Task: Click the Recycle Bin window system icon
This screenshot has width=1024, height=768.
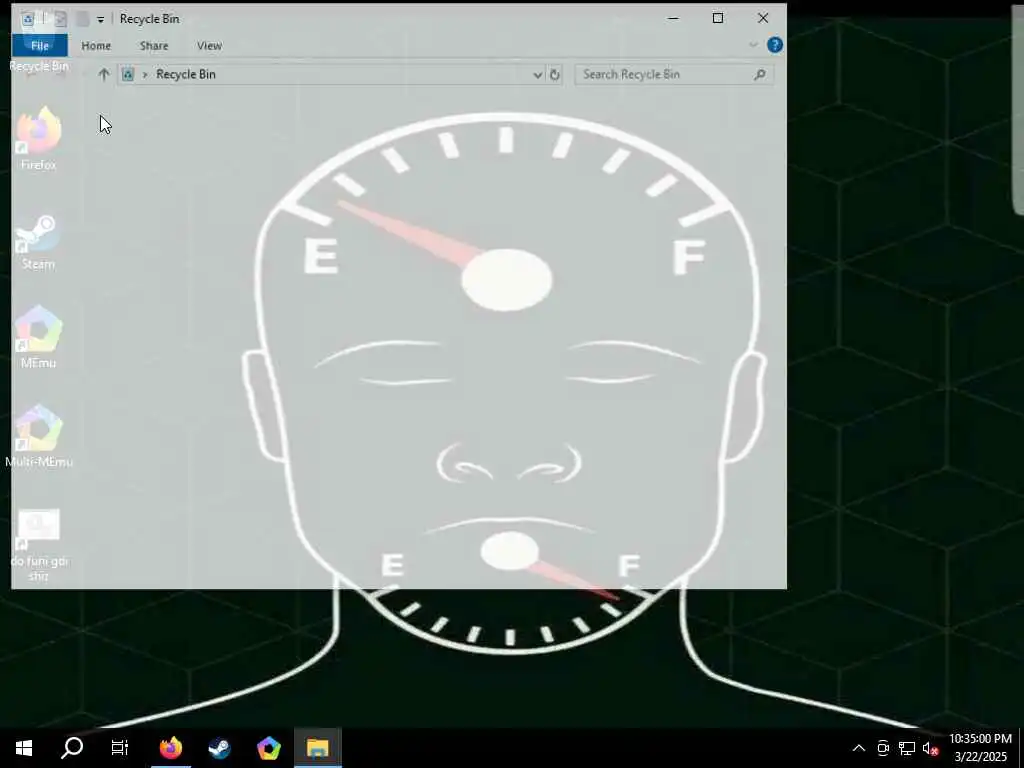Action: 27,19
